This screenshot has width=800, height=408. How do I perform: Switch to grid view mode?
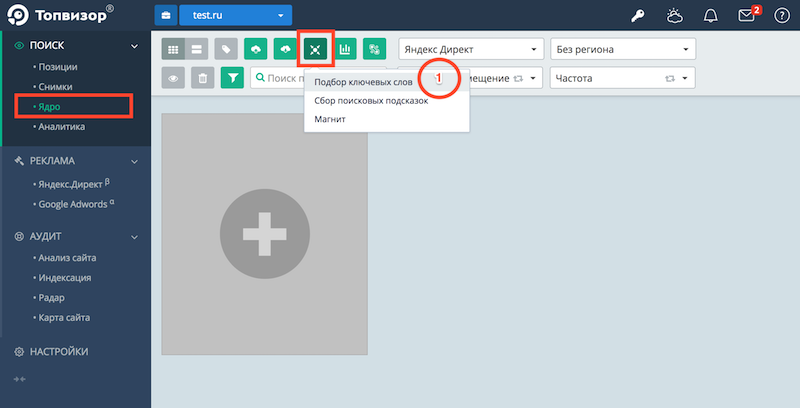tap(173, 49)
